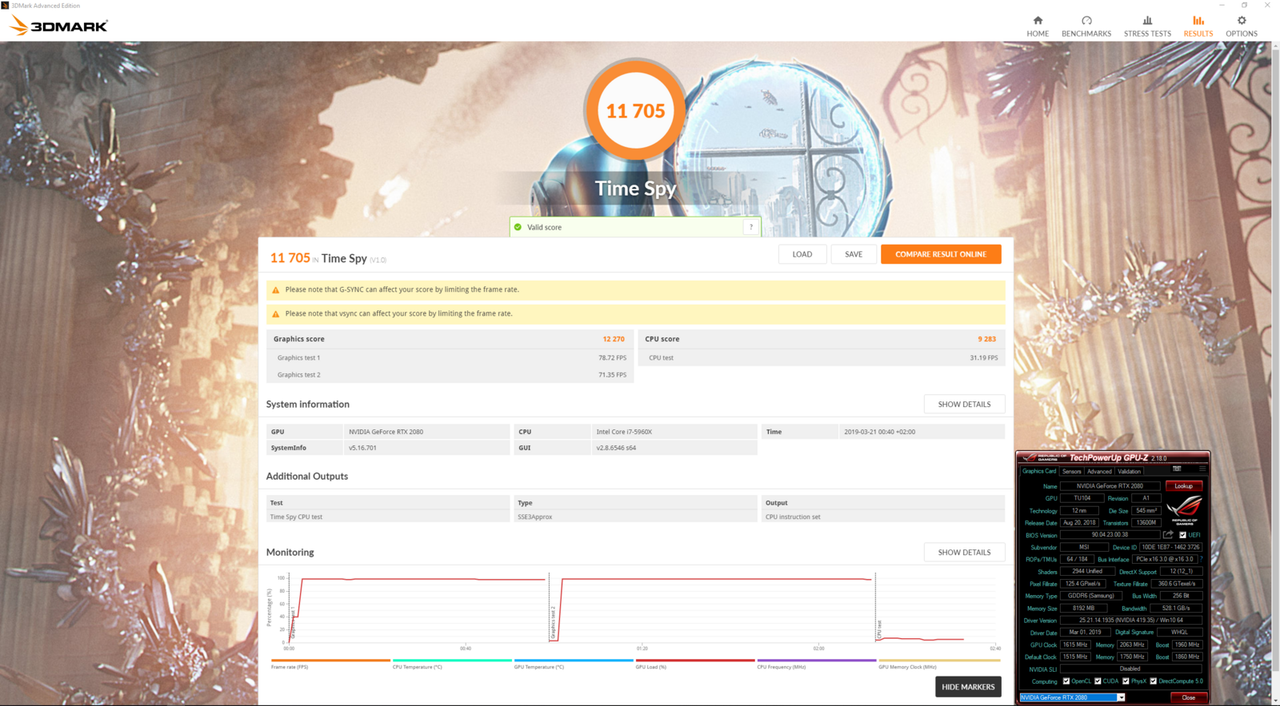Toggle the CPU Temperature legend bar
Screen dimensions: 1280x706
click(452, 662)
